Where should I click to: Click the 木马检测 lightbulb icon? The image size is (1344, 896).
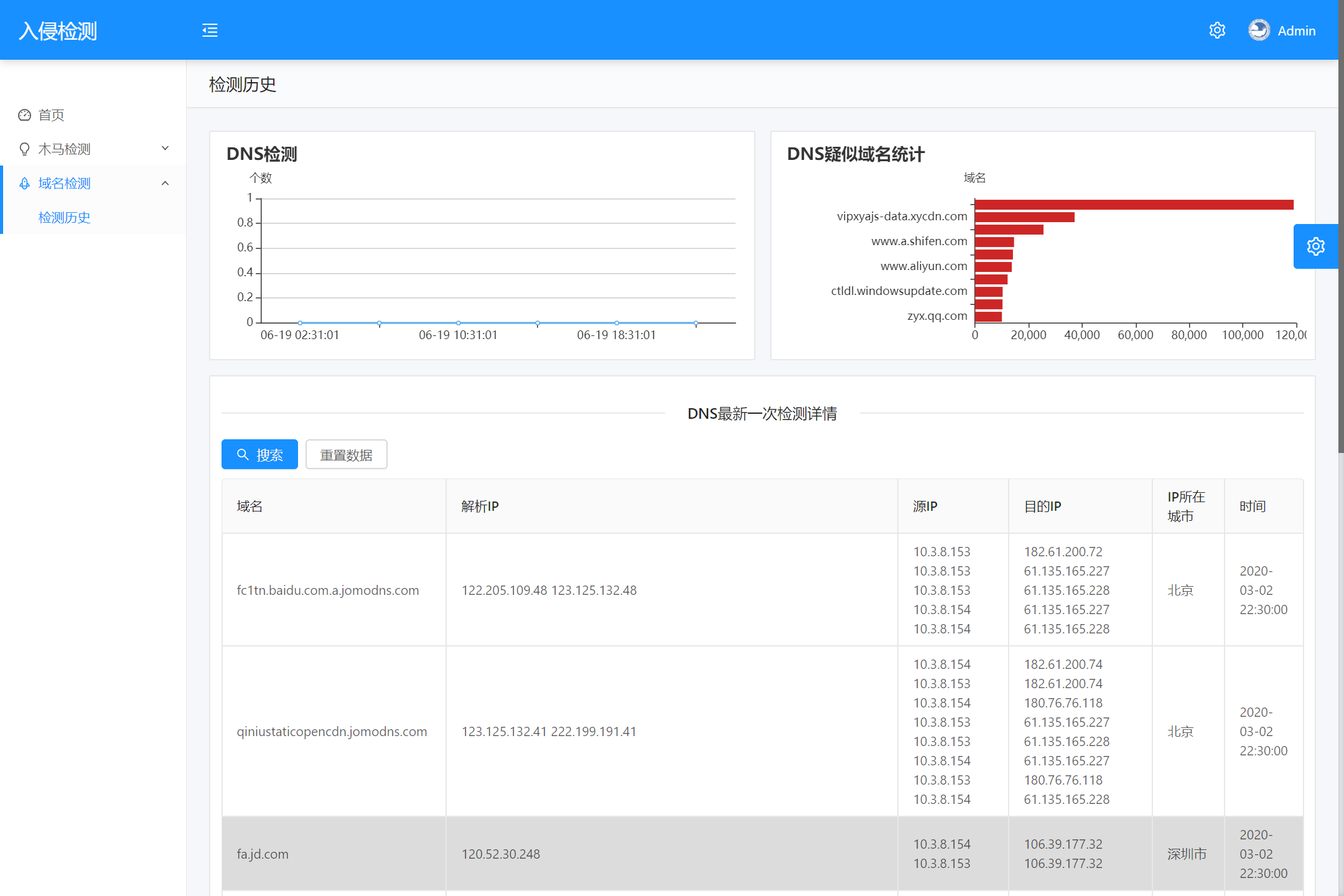[x=25, y=149]
